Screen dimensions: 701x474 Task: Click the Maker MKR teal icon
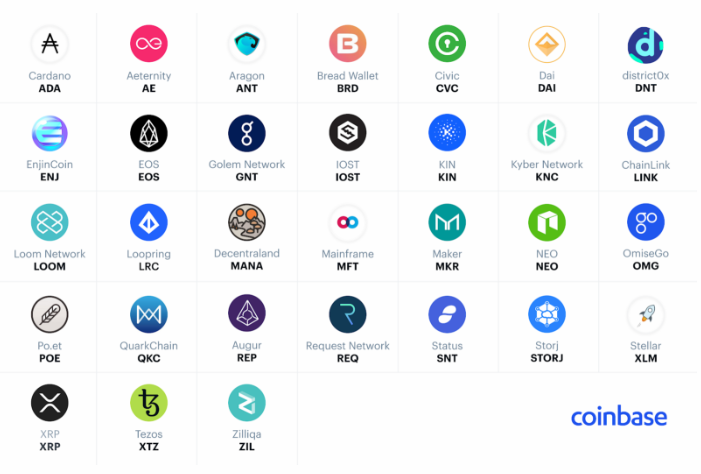pos(447,222)
